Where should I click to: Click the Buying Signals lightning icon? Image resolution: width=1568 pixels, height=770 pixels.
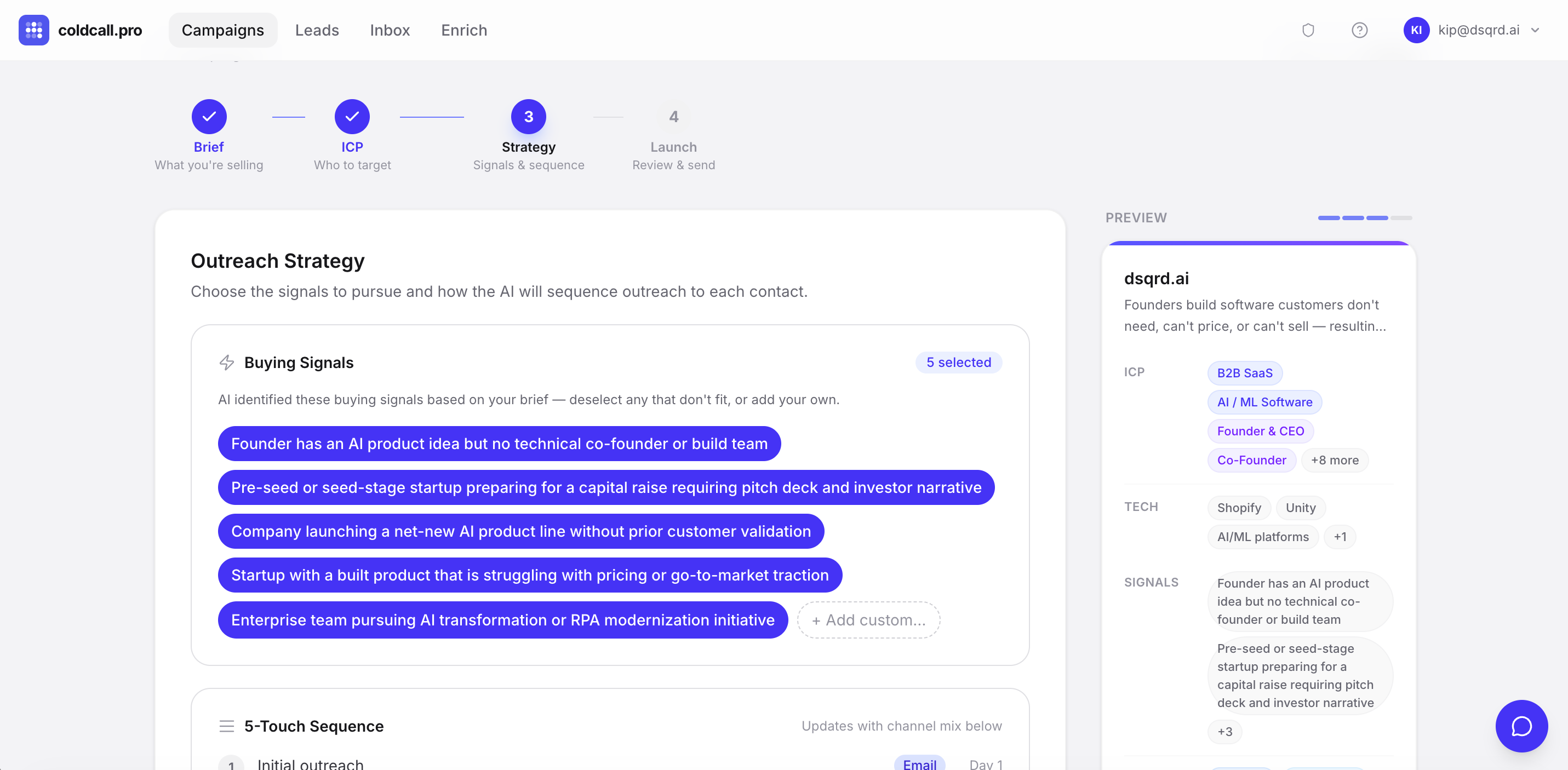click(226, 363)
